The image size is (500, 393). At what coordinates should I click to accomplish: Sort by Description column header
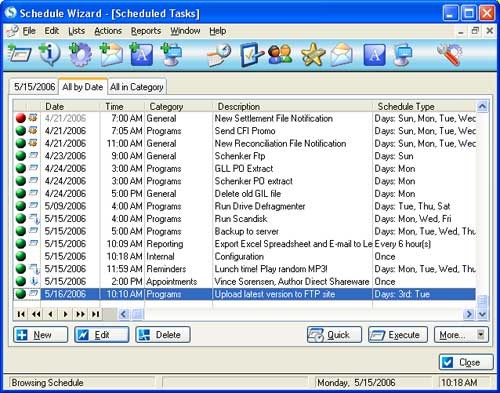pos(292,107)
